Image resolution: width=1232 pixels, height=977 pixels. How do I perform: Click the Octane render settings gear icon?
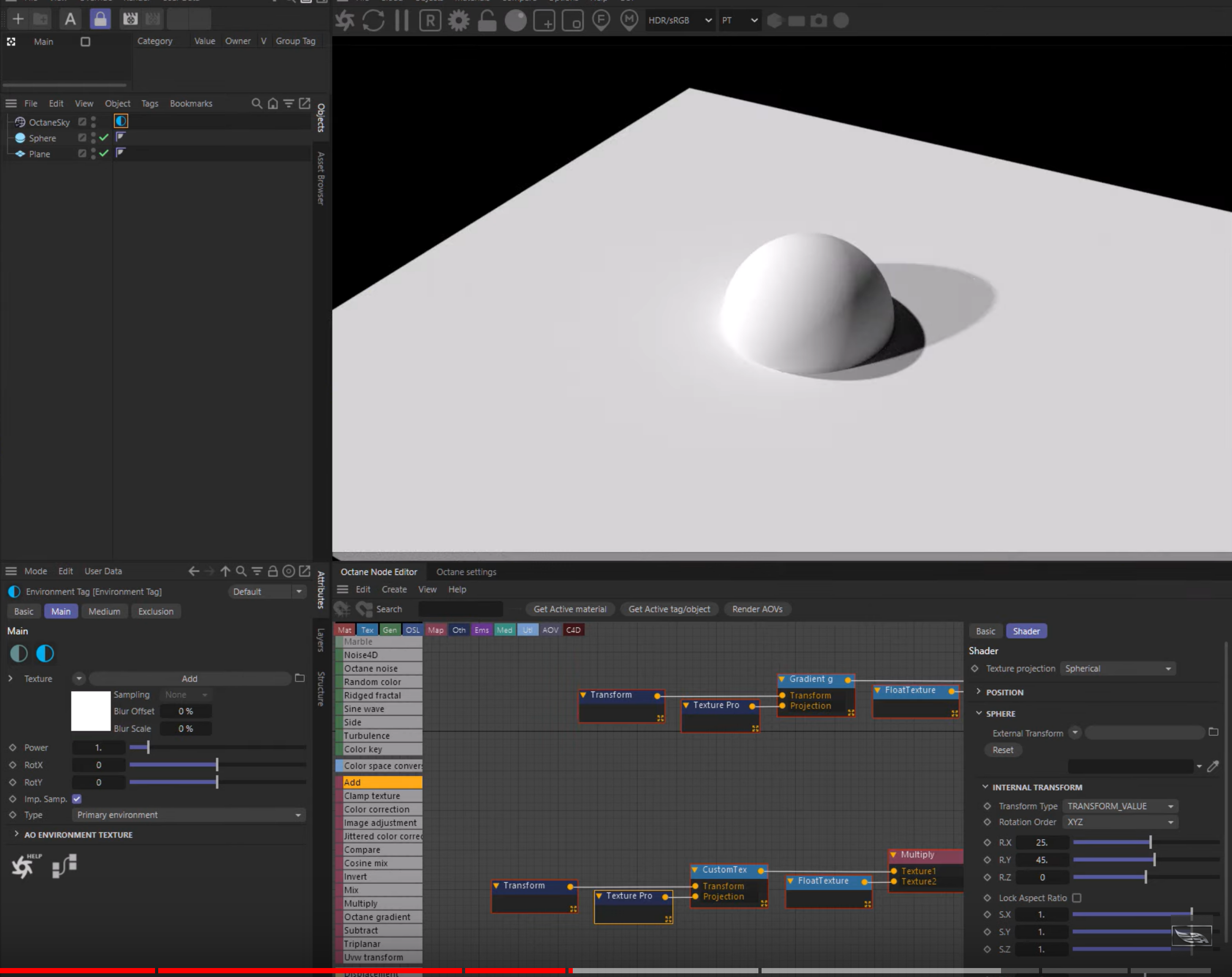tap(458, 21)
